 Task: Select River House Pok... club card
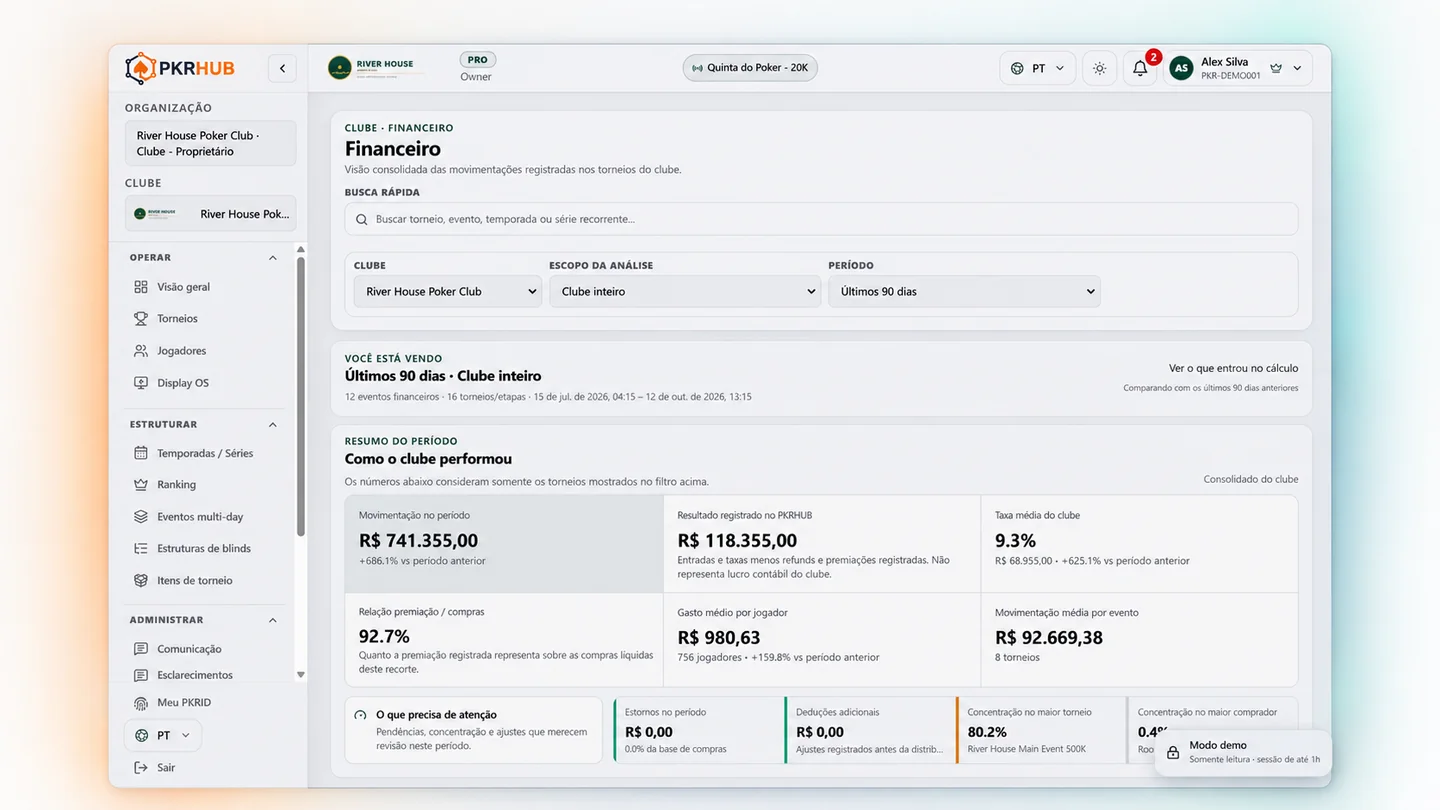210,213
